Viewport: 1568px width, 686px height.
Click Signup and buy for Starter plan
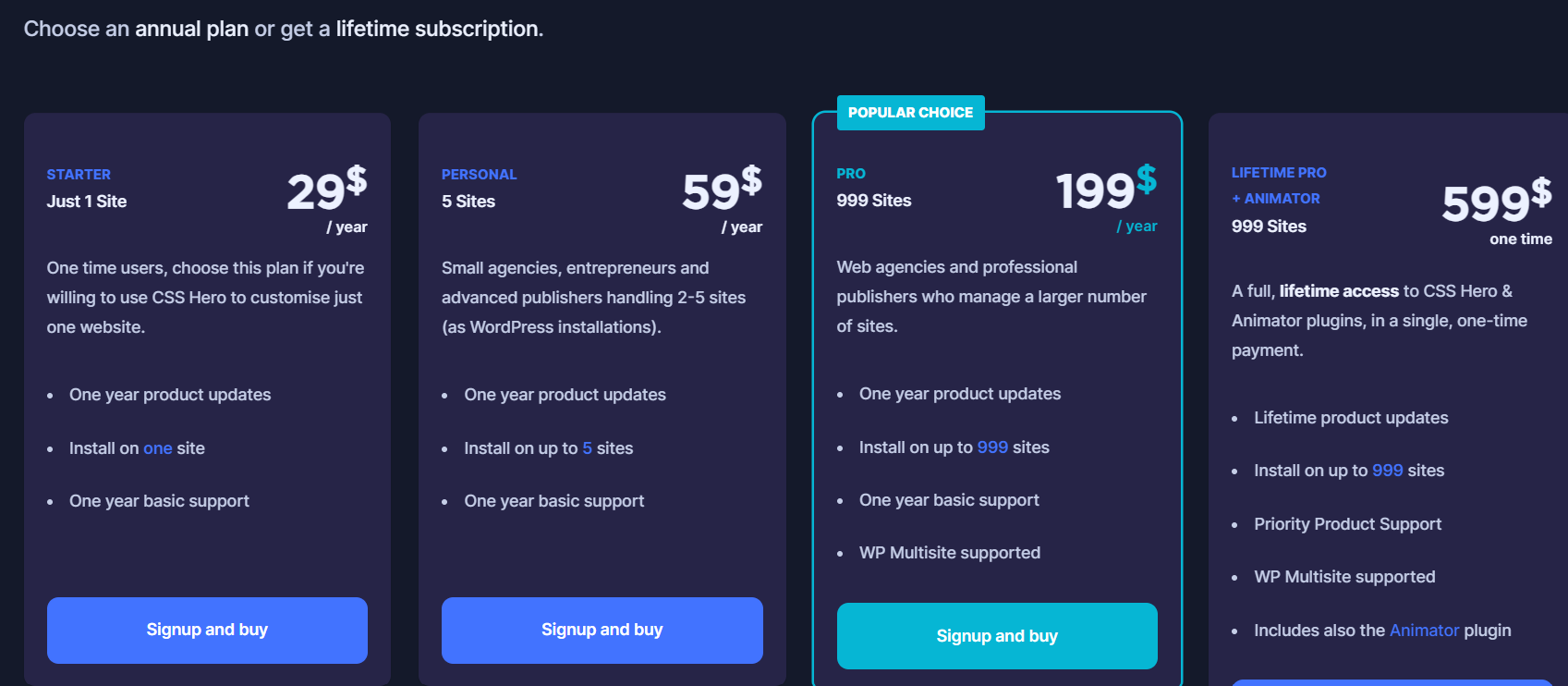[x=207, y=630]
